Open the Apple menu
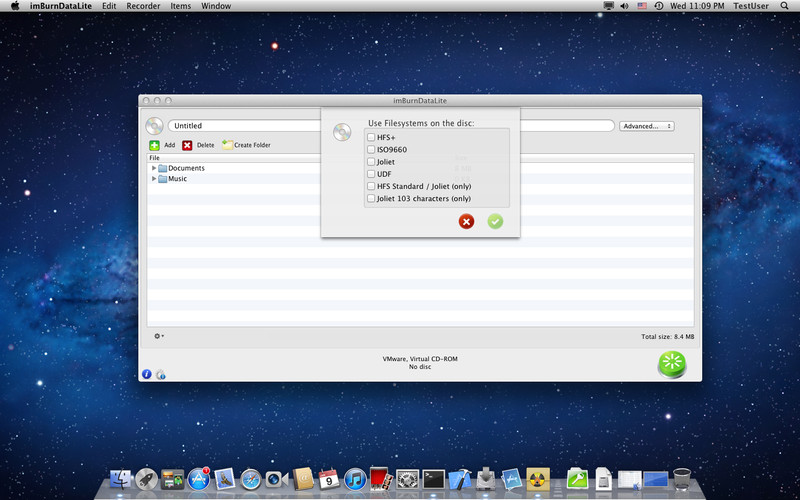 click(15, 6)
